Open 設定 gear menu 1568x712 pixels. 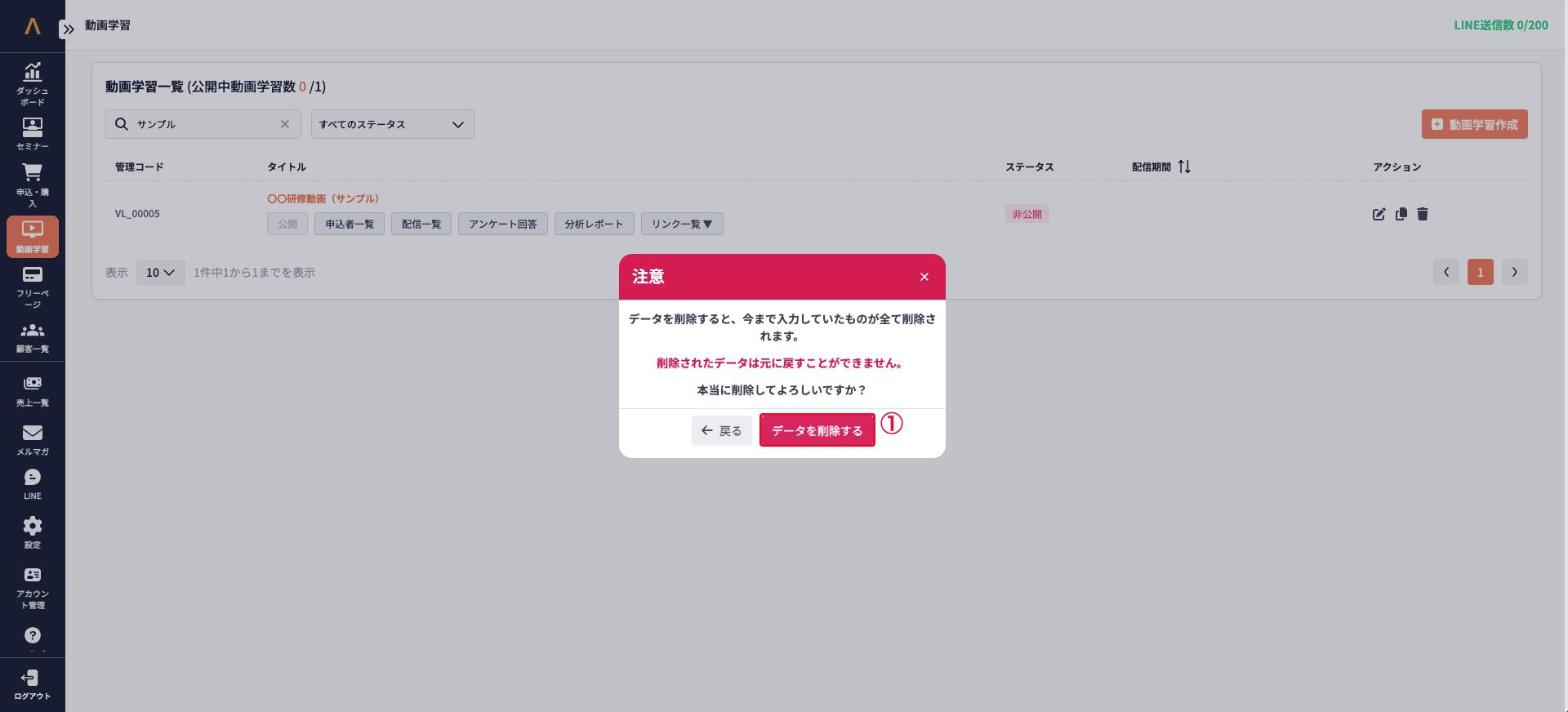tap(32, 533)
